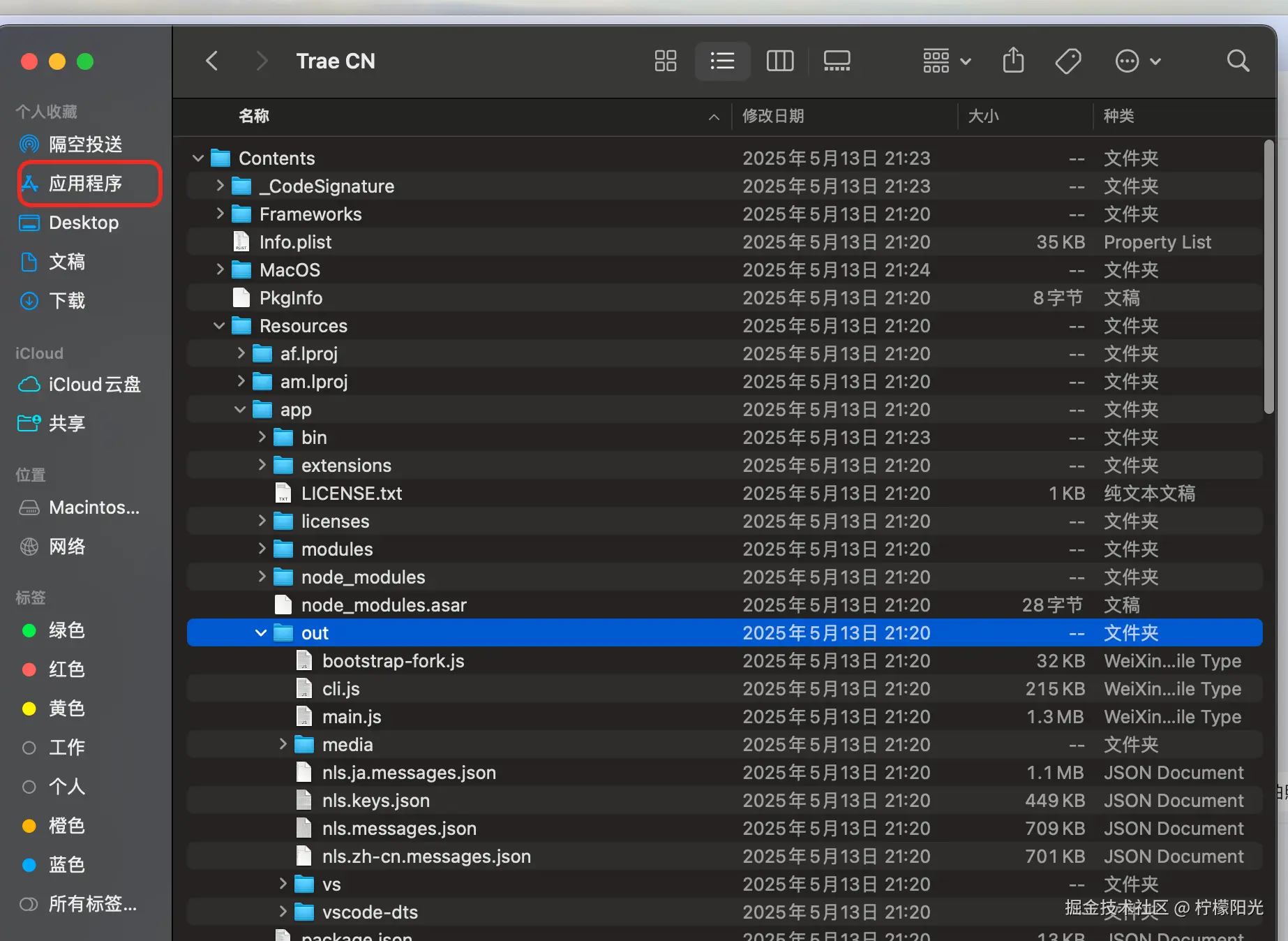Expand the af.lproj folder
The height and width of the screenshot is (941, 1288).
tap(241, 353)
